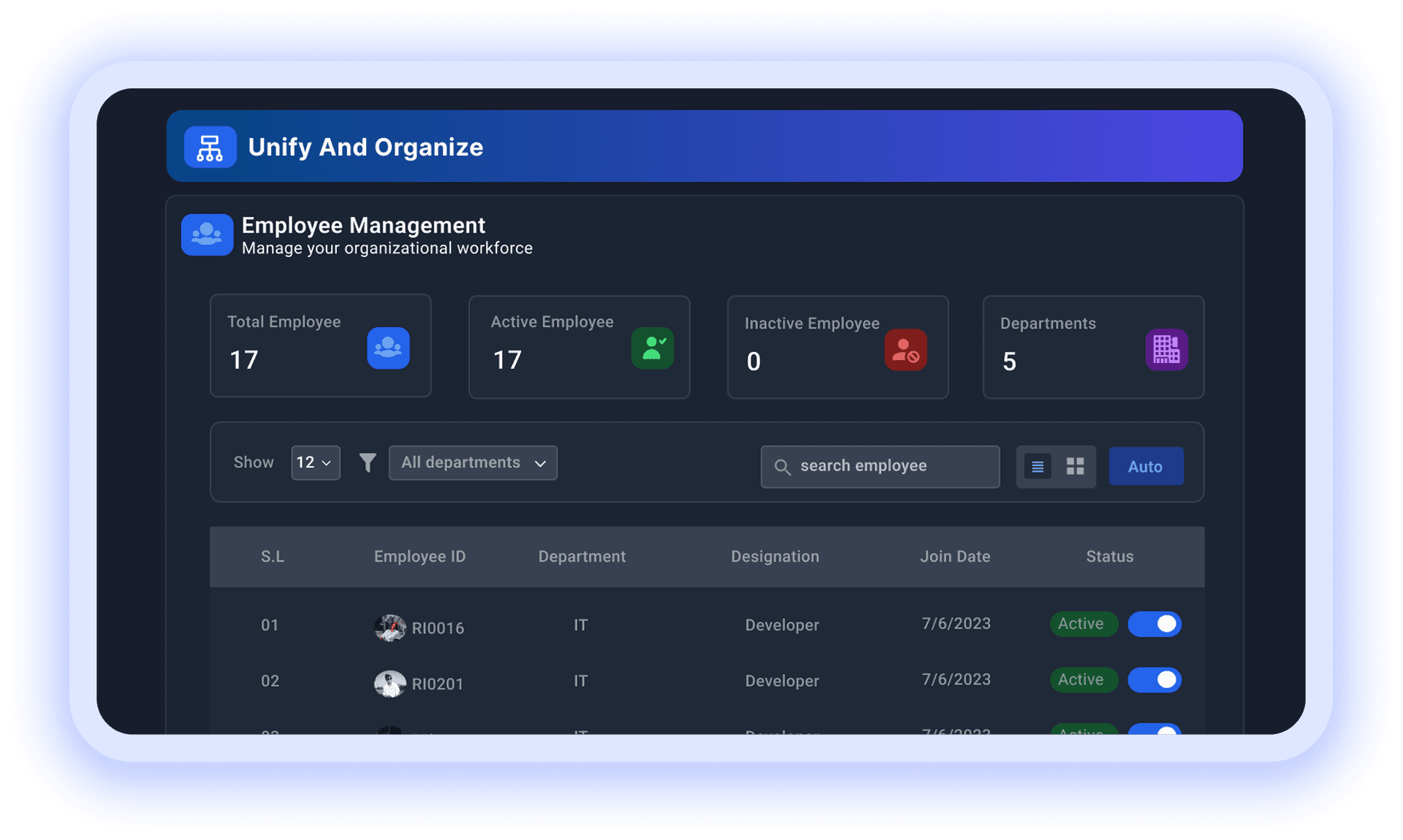Click the Unify And Organize org-chart icon
Screen dimensions: 1403x840
210,147
